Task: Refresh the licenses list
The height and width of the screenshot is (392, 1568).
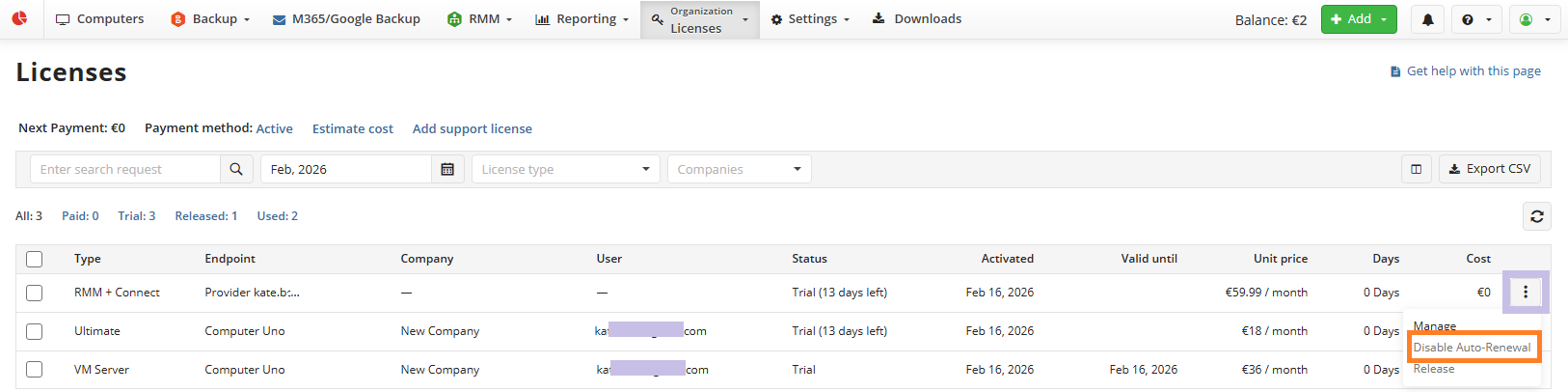Action: point(1537,216)
